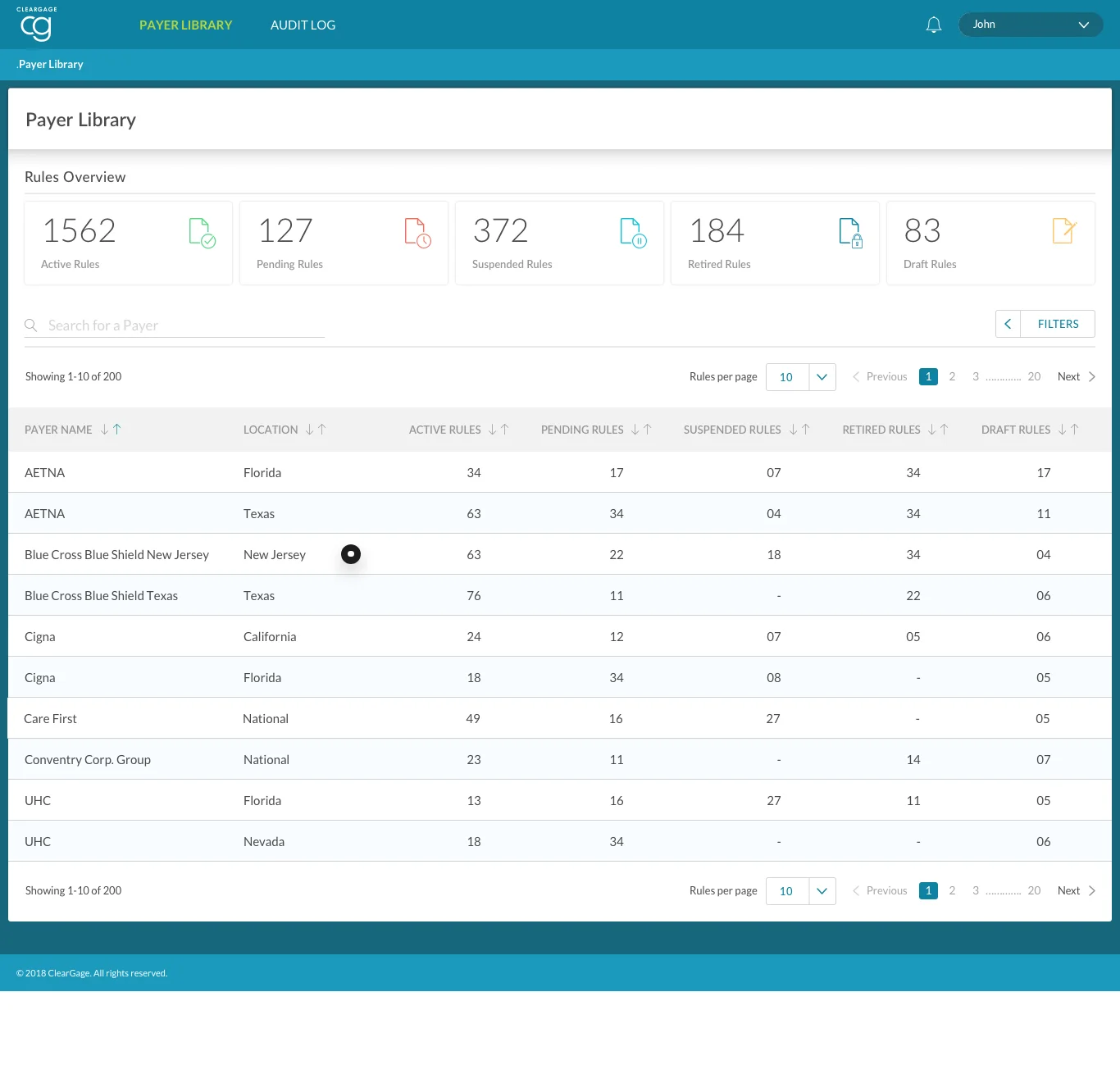The width and height of the screenshot is (1120, 1083).
Task: Click the down sort arrow beside RETIRED RULES
Action: tap(932, 430)
